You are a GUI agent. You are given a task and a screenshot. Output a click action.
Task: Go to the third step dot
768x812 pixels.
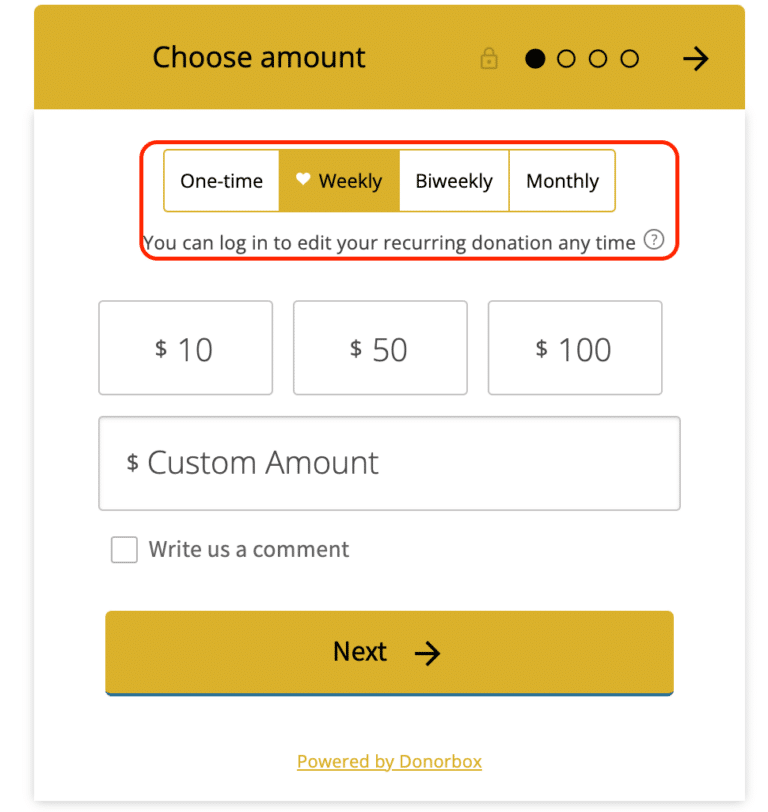click(x=598, y=59)
